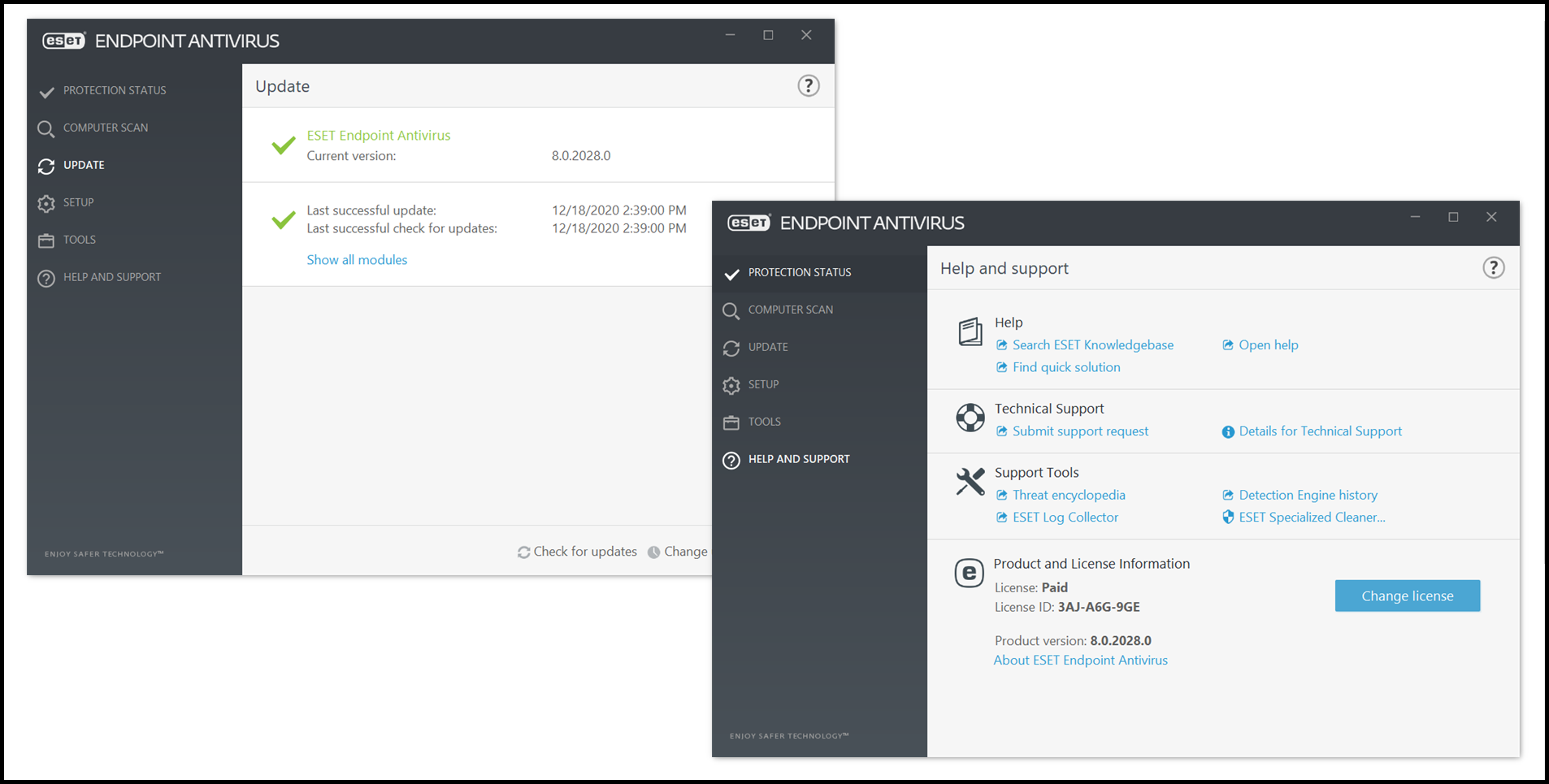This screenshot has width=1549, height=784.
Task: Open Detection Engine history
Action: coord(1308,495)
